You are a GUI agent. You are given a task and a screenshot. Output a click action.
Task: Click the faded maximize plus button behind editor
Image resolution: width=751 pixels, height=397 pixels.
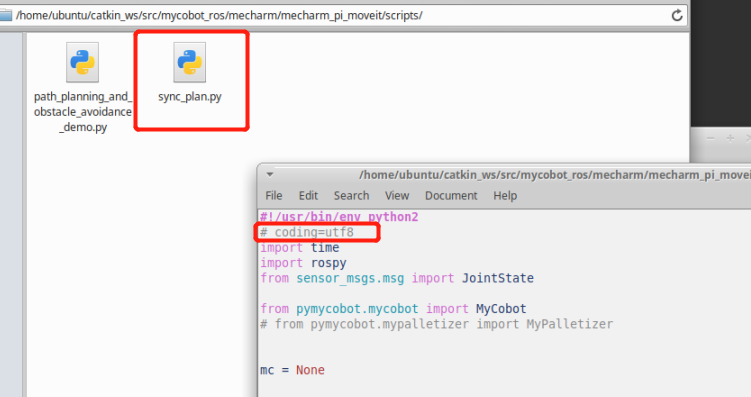click(x=730, y=138)
